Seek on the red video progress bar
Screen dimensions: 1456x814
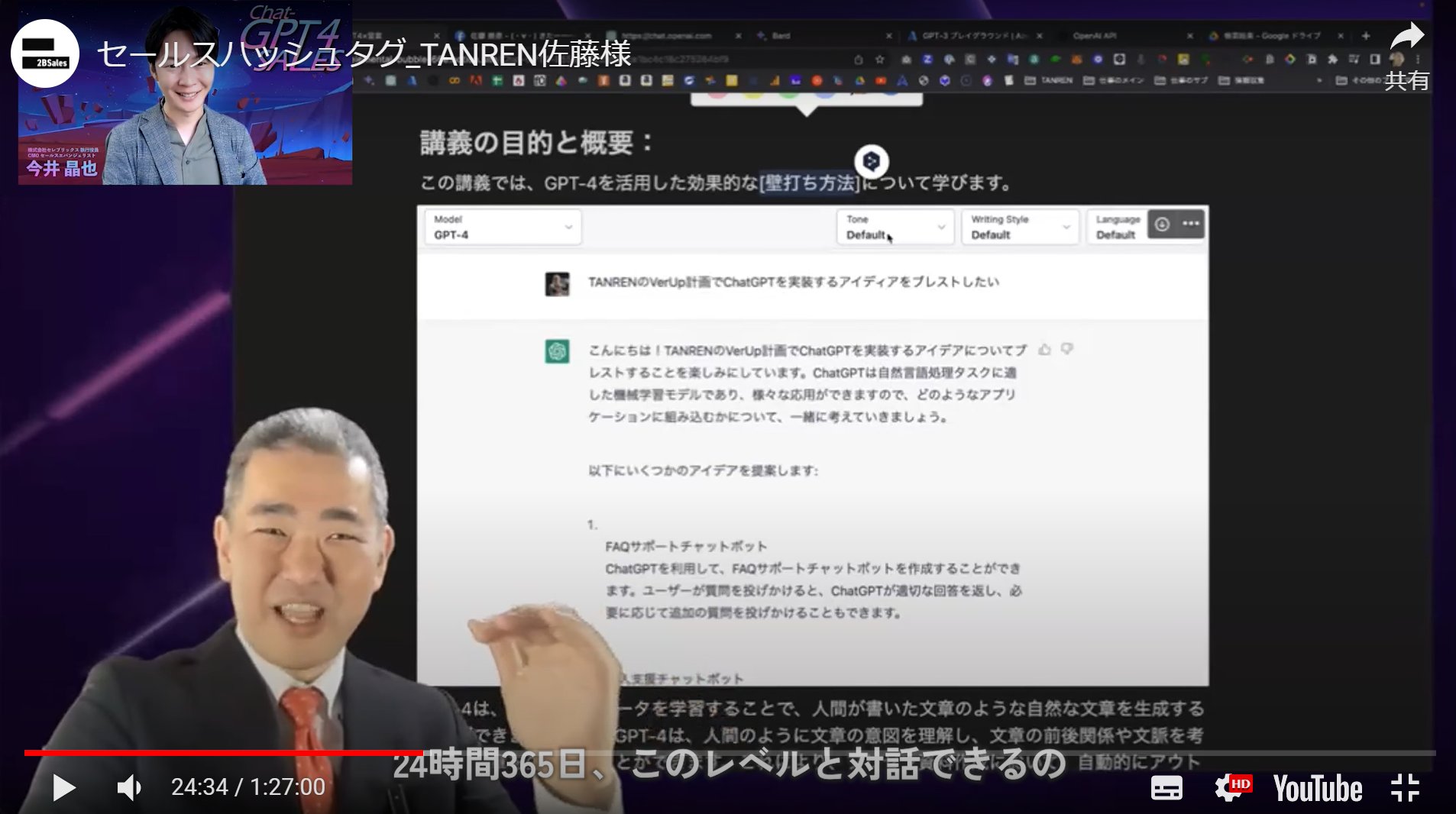pyautogui.click(x=223, y=753)
